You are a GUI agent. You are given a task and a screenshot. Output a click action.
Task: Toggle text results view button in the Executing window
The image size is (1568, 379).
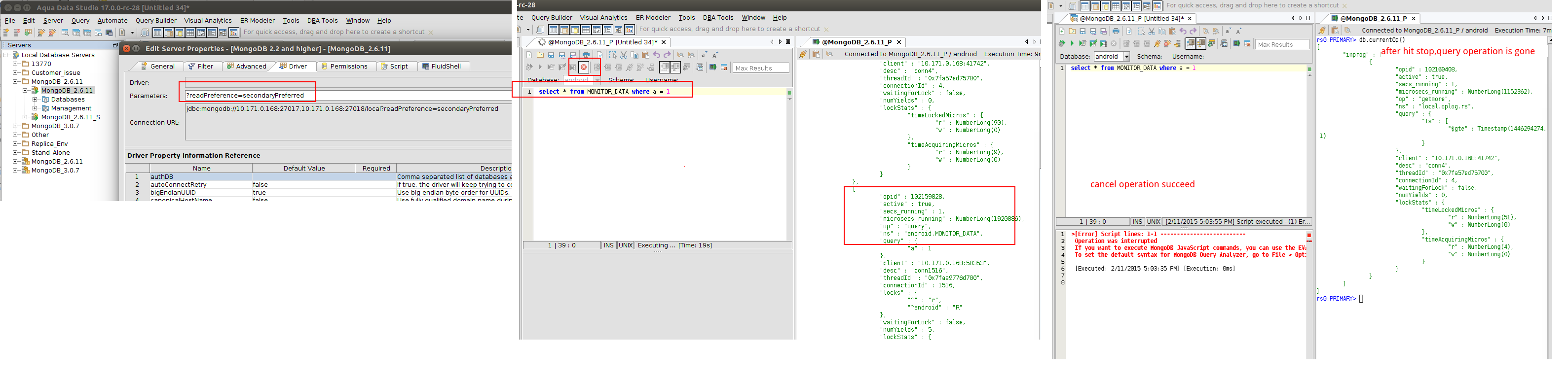coord(675,67)
